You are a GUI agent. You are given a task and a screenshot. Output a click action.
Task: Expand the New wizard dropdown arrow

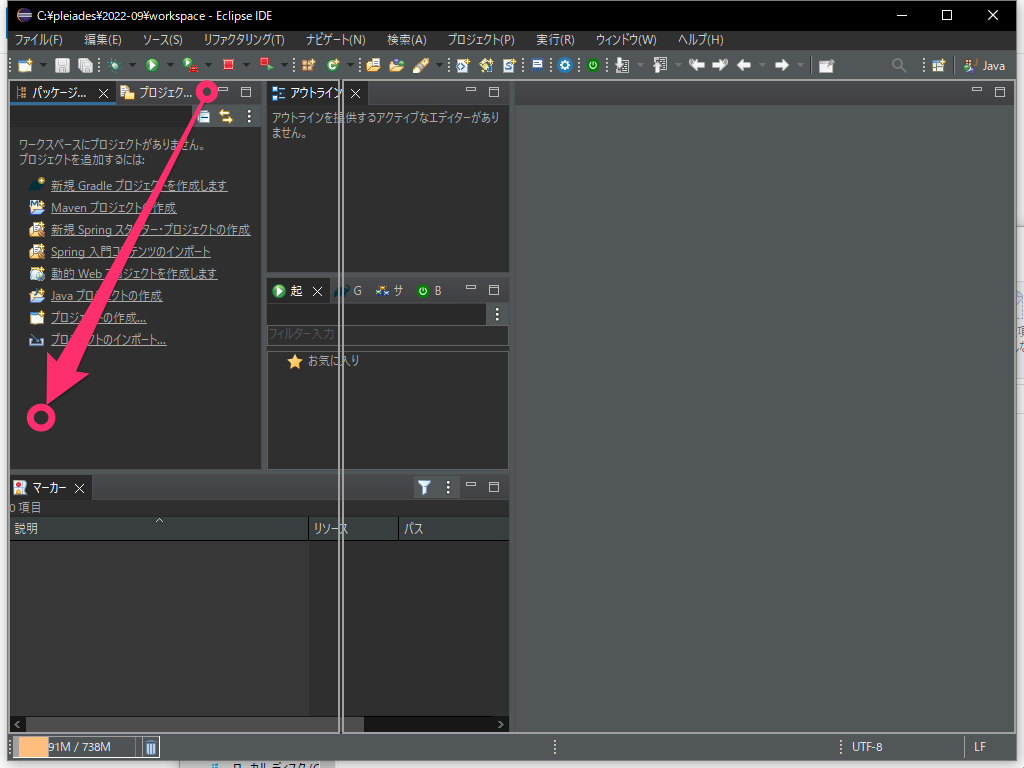coord(43,65)
